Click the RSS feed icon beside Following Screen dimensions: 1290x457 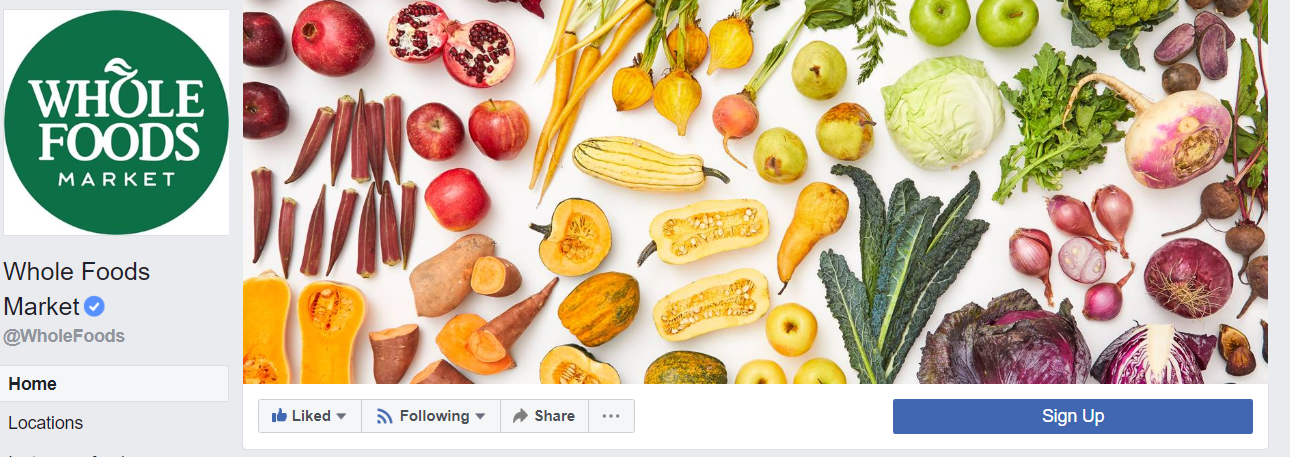384,416
